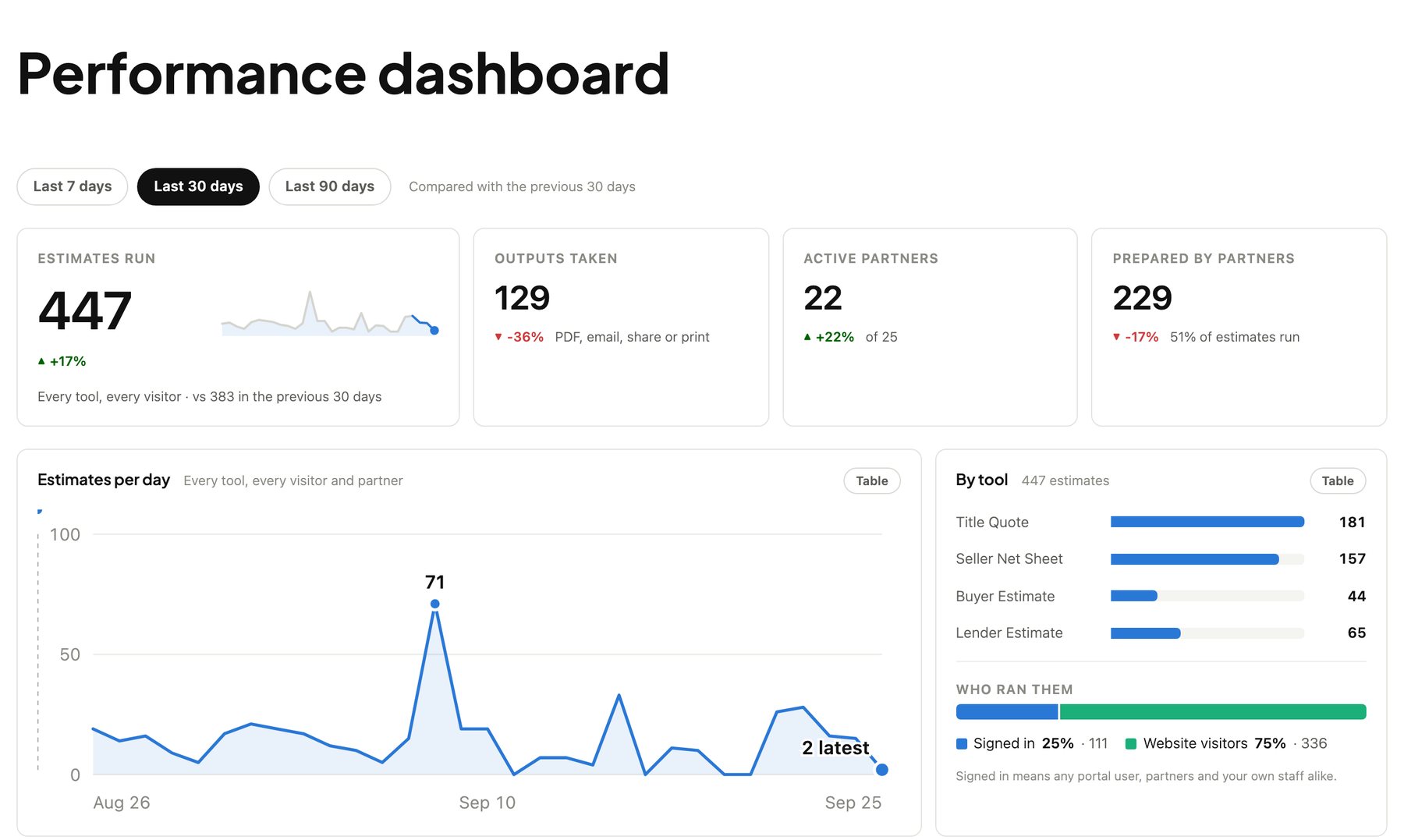Click the 71 peak data point

435,604
